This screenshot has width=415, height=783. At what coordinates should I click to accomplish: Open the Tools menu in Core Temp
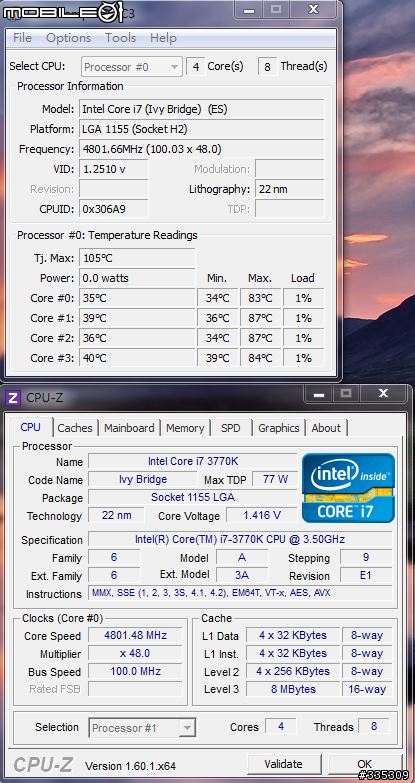120,38
